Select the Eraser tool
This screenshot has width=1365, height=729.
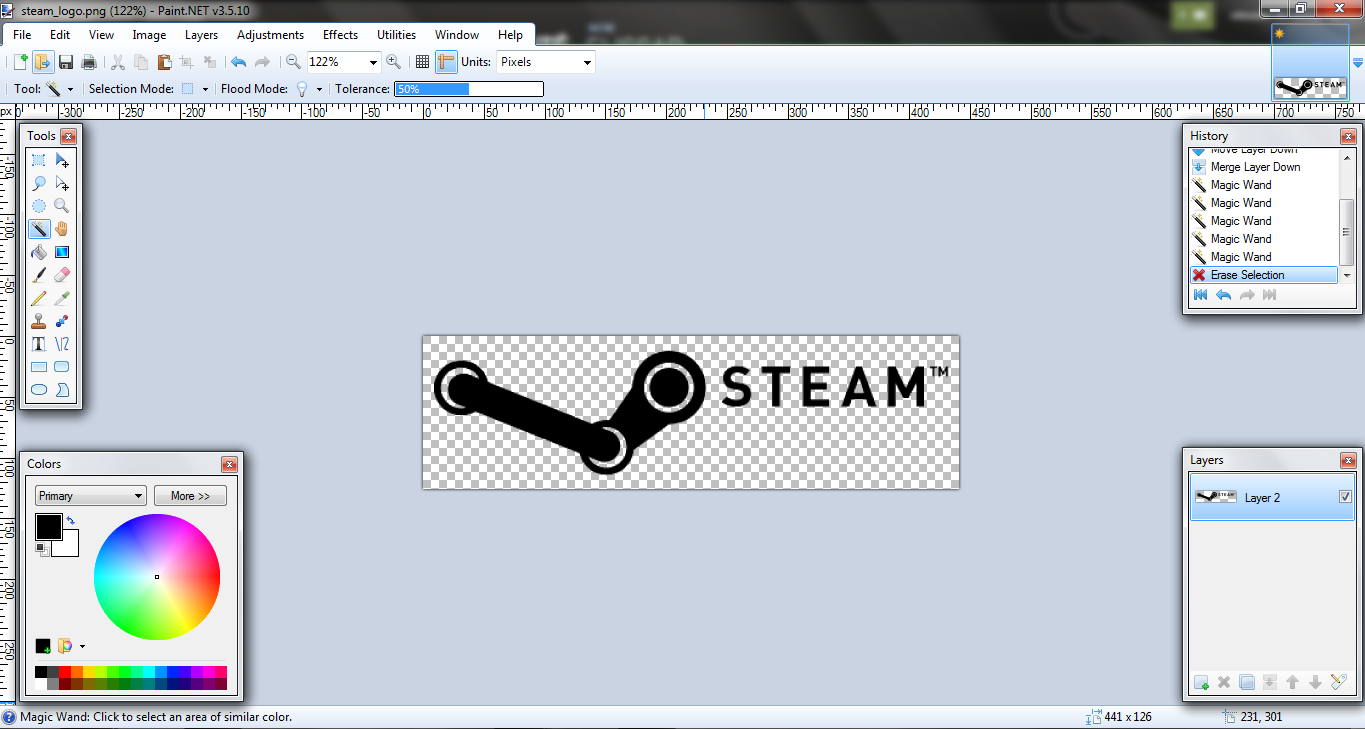[x=62, y=275]
